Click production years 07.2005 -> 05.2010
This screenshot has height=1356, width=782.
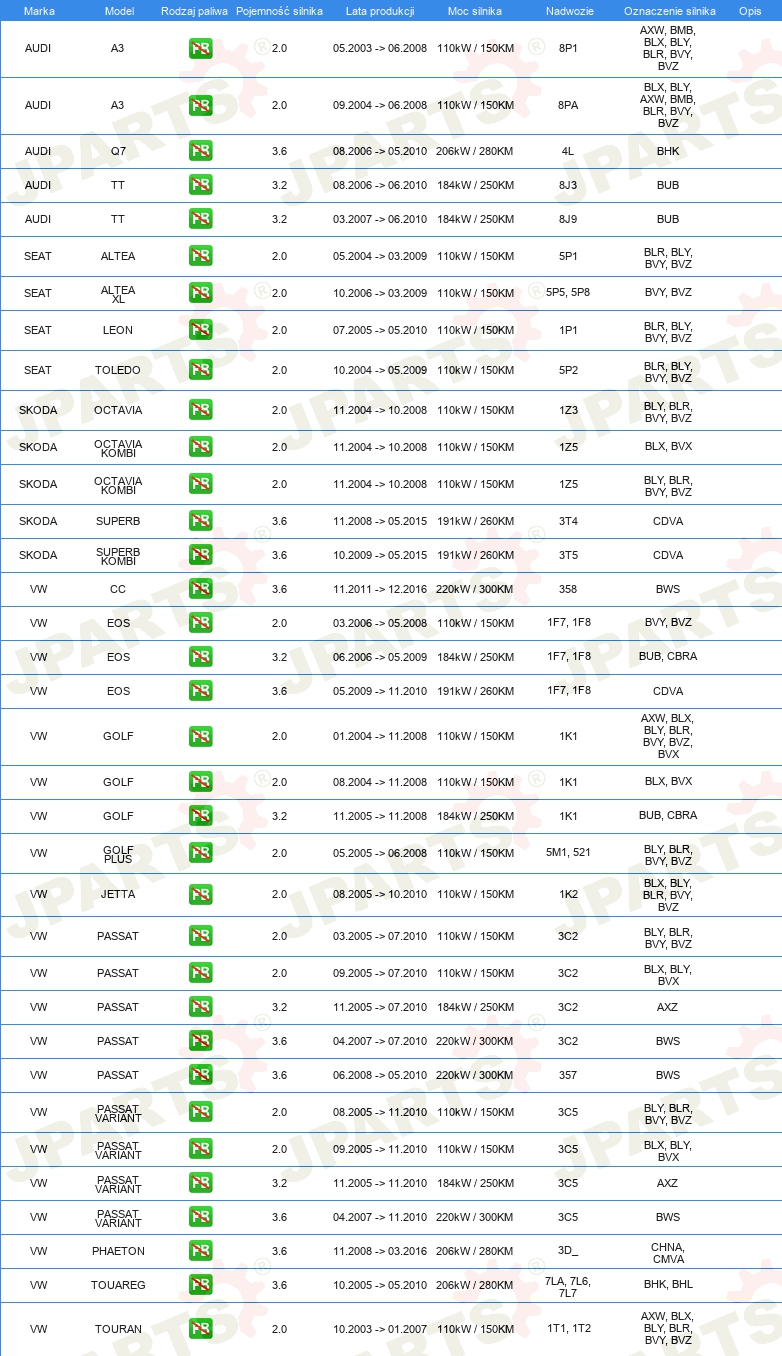click(x=380, y=330)
